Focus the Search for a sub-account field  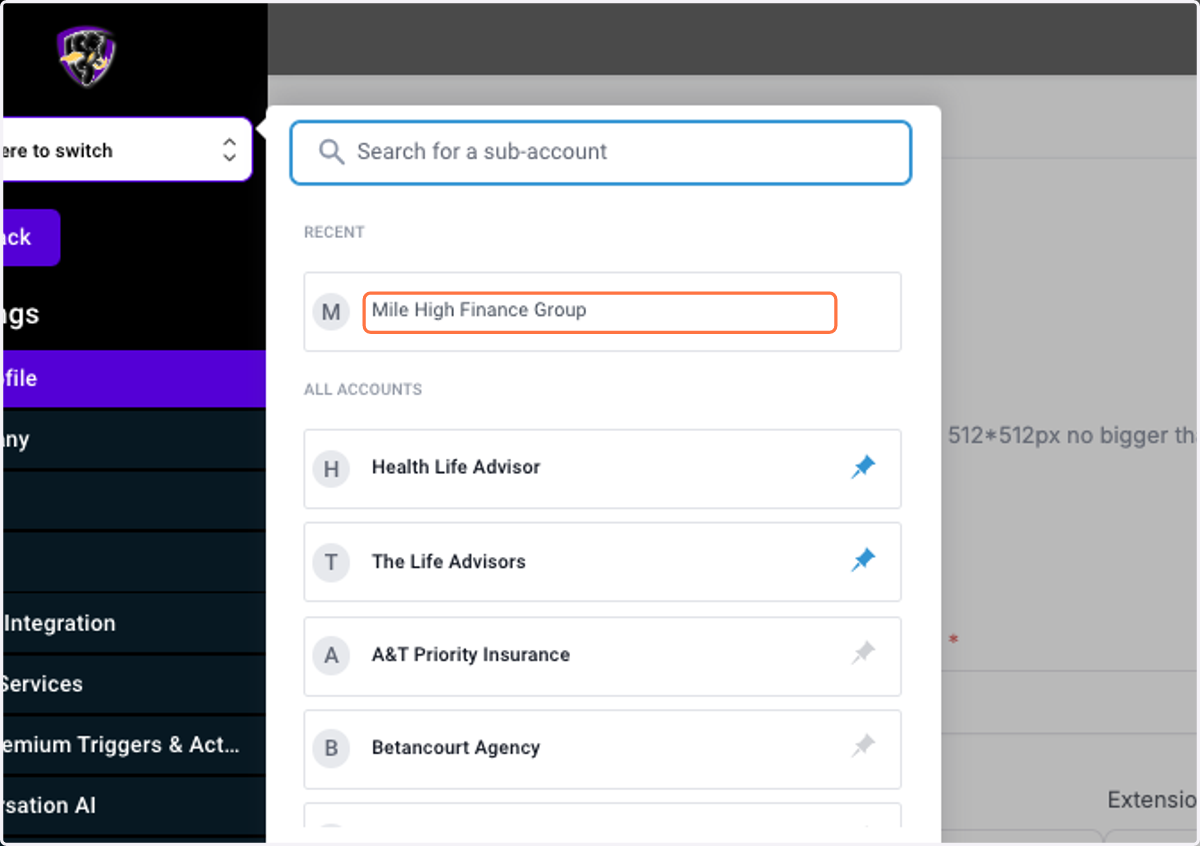[x=601, y=153]
